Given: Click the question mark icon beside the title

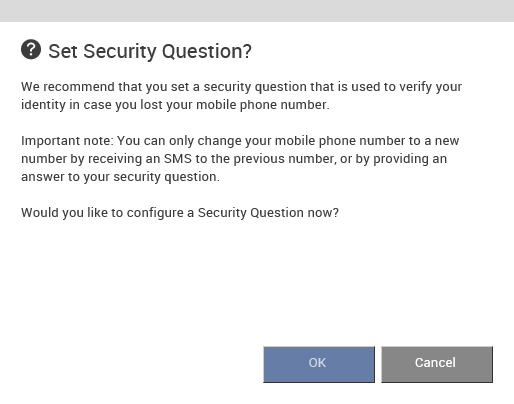Looking at the screenshot, I should 31,50.
